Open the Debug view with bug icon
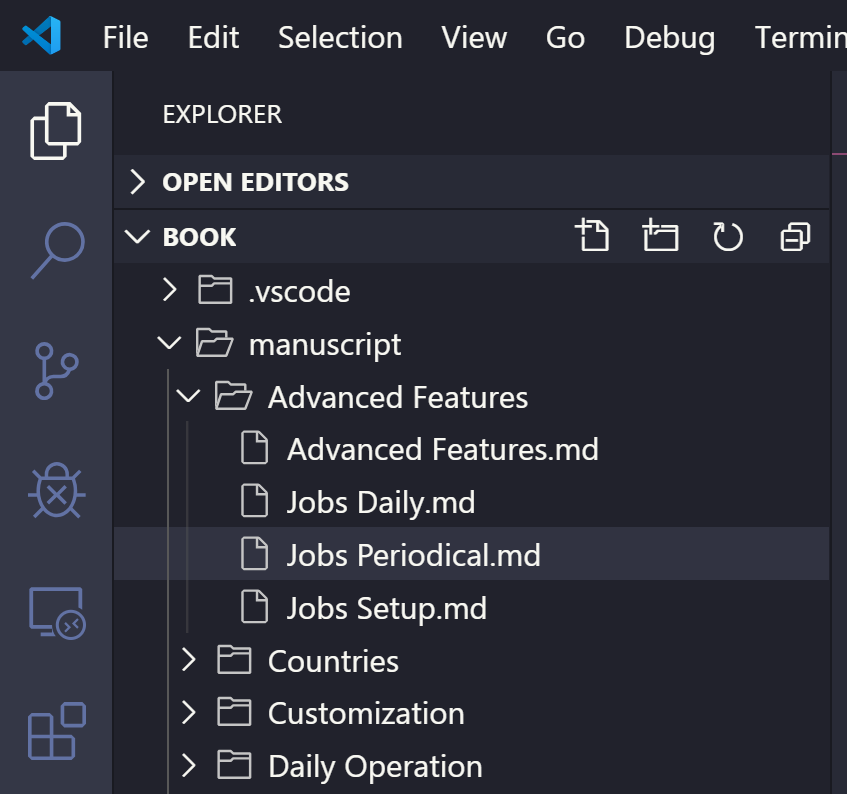Screen dimensions: 847x794 [x=57, y=490]
